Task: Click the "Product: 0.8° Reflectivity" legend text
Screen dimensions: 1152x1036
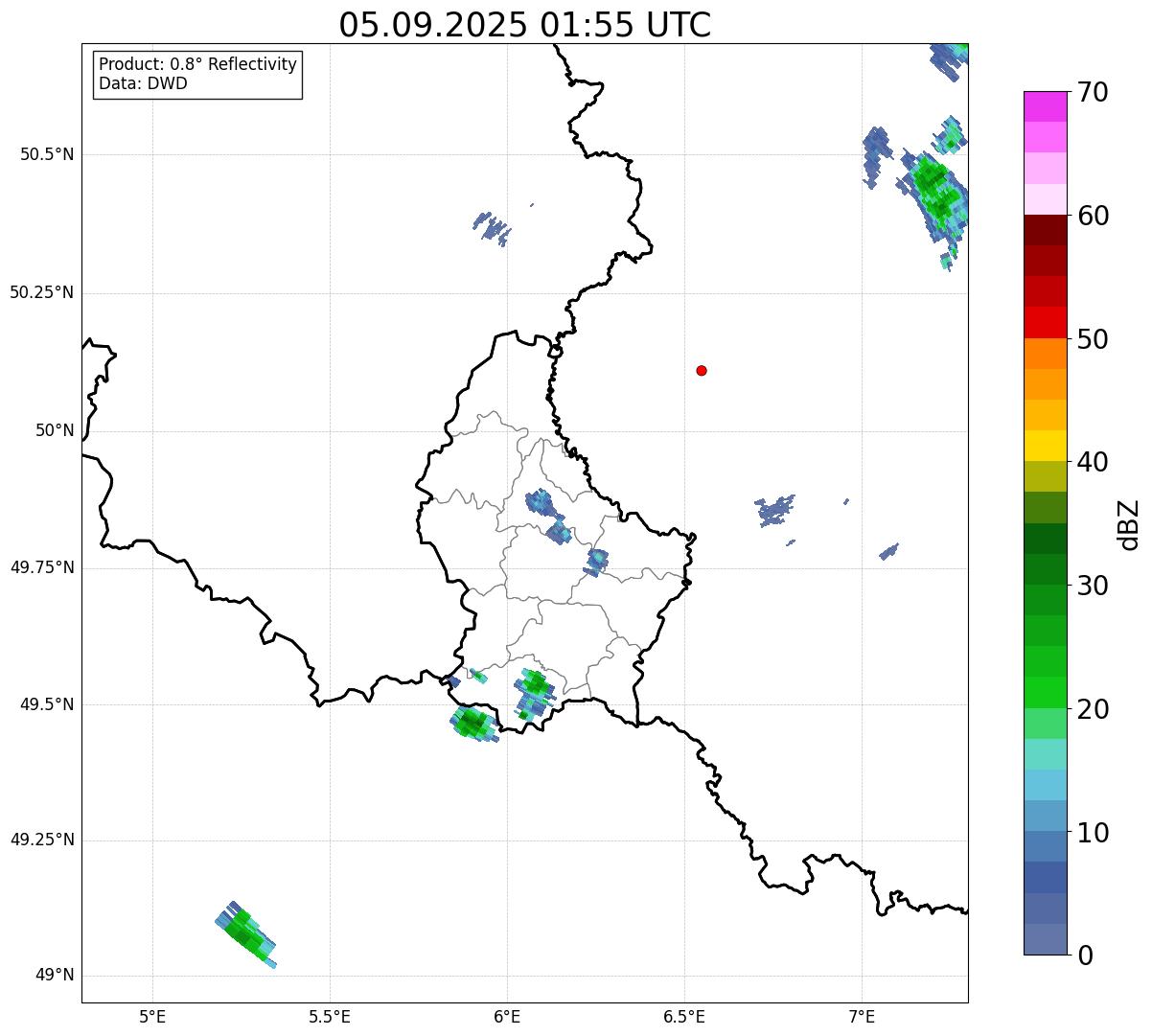Action: click(198, 64)
